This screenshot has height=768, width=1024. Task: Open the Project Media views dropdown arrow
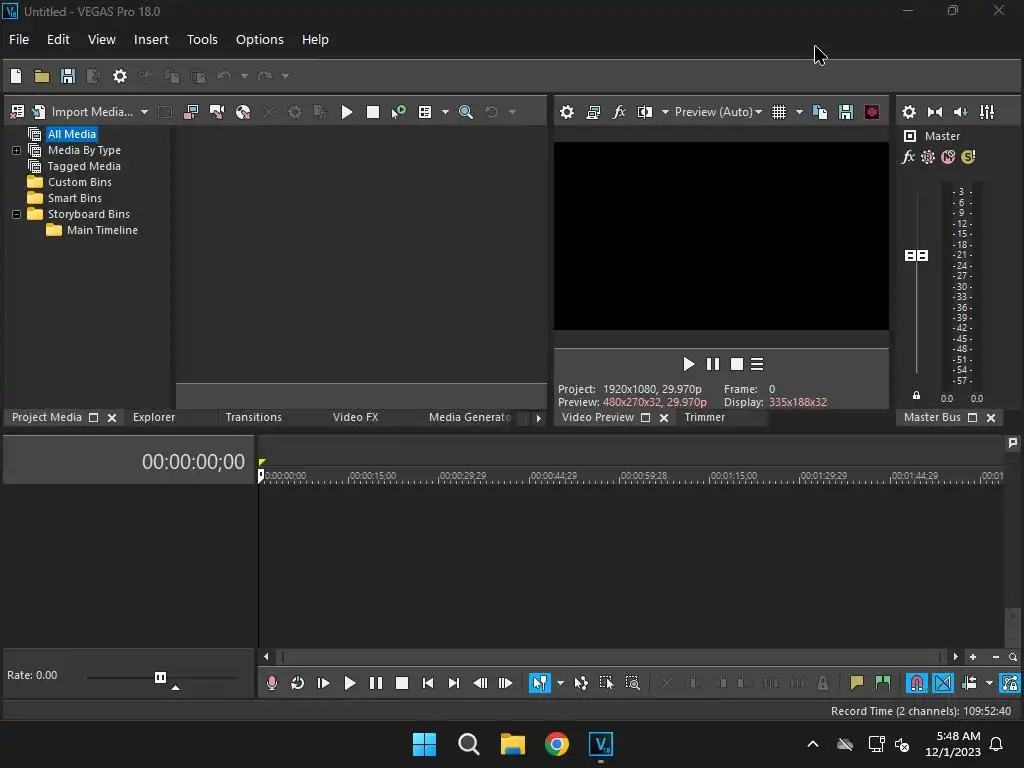(x=445, y=112)
